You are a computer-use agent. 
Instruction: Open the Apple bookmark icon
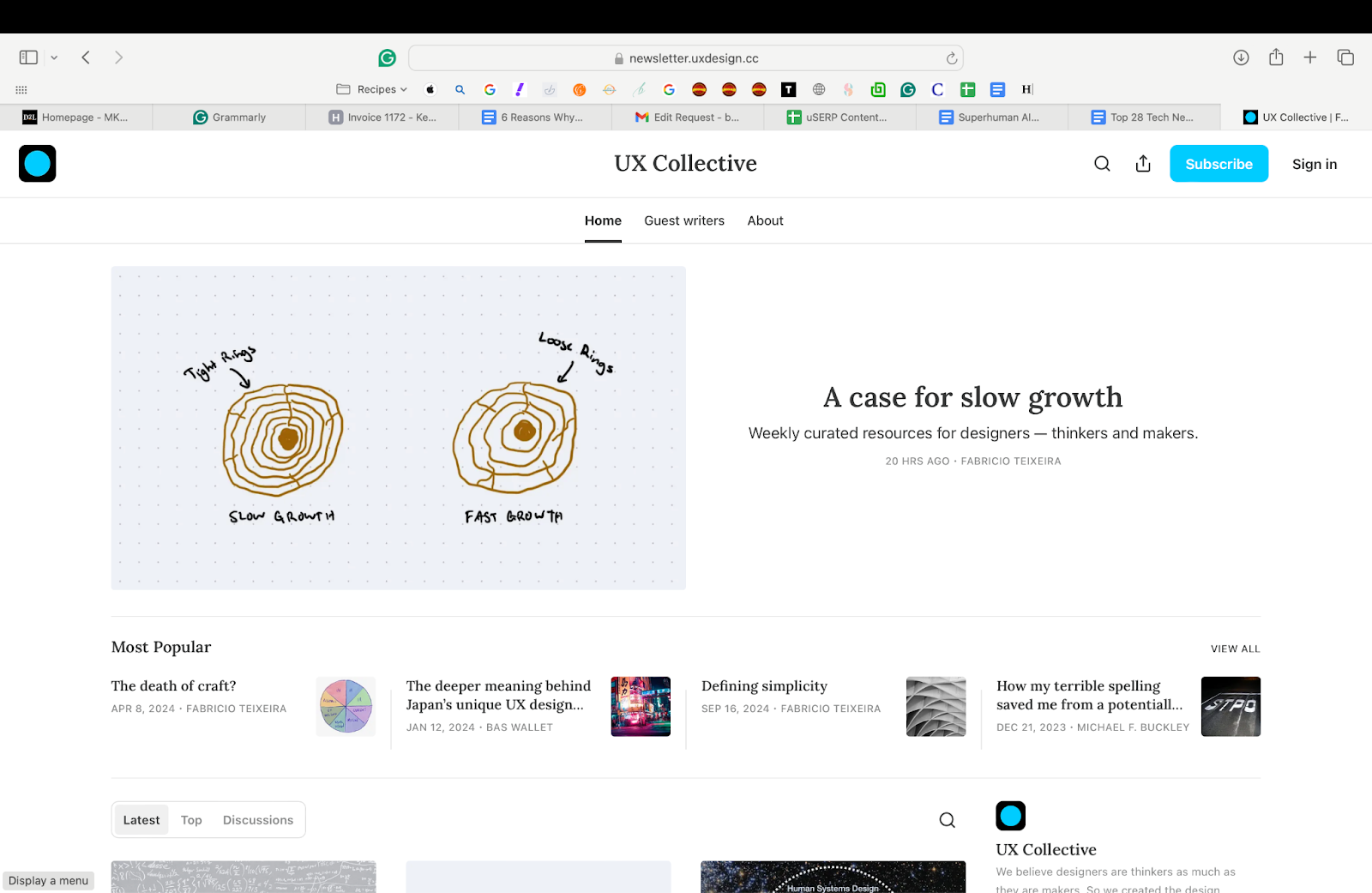pos(430,89)
